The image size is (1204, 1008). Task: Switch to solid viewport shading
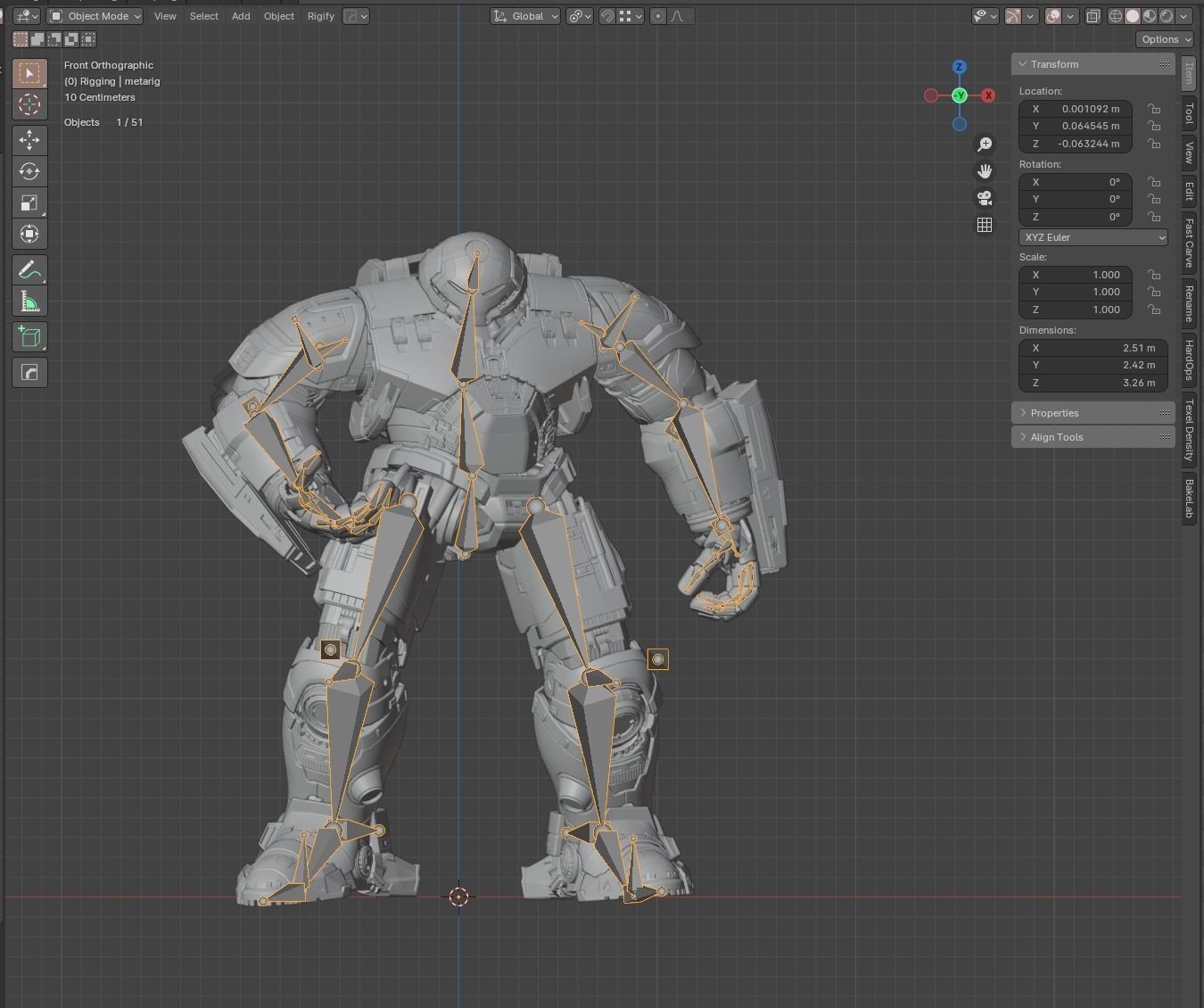(x=1133, y=16)
